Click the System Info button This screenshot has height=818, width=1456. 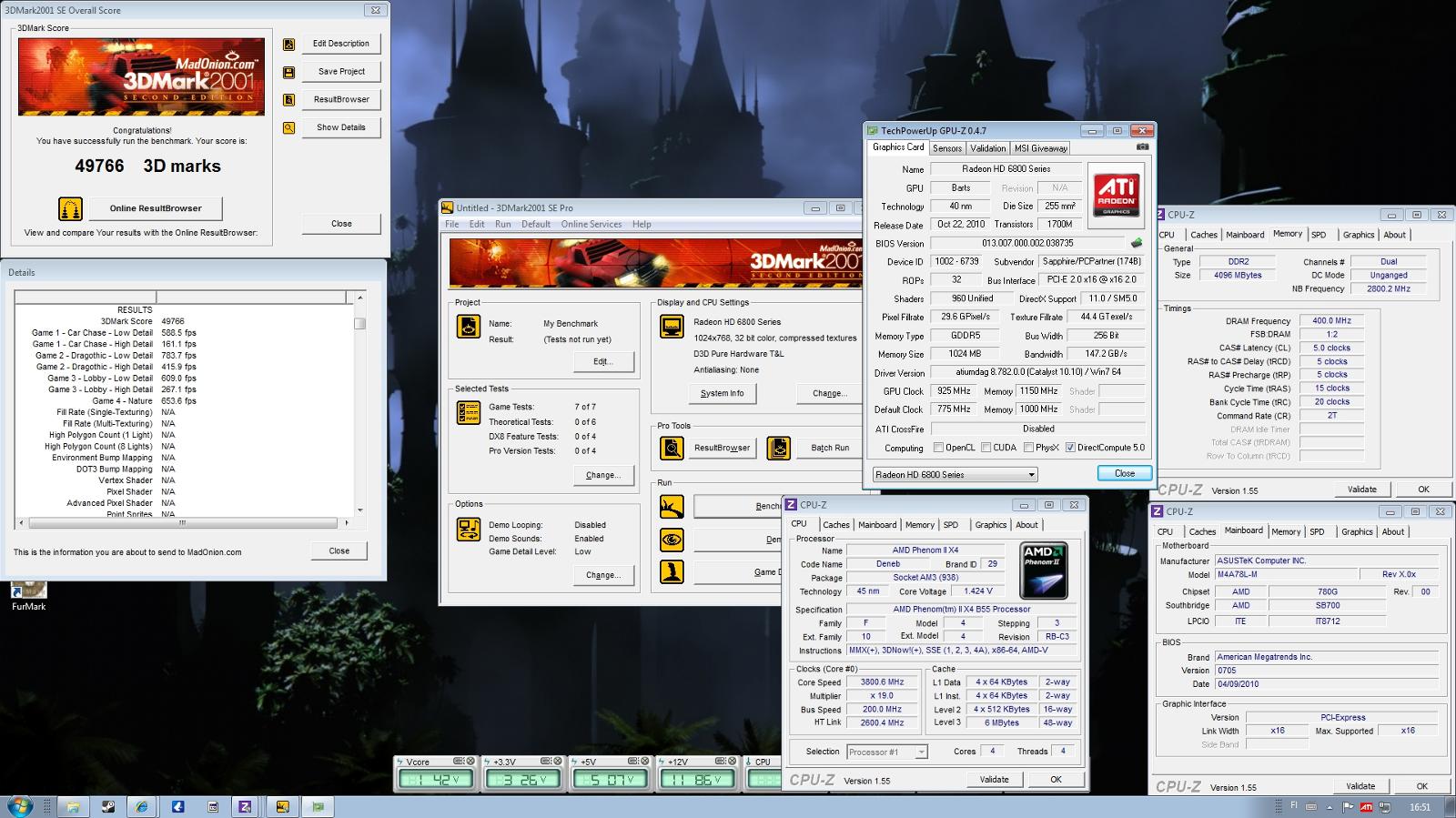coord(722,393)
